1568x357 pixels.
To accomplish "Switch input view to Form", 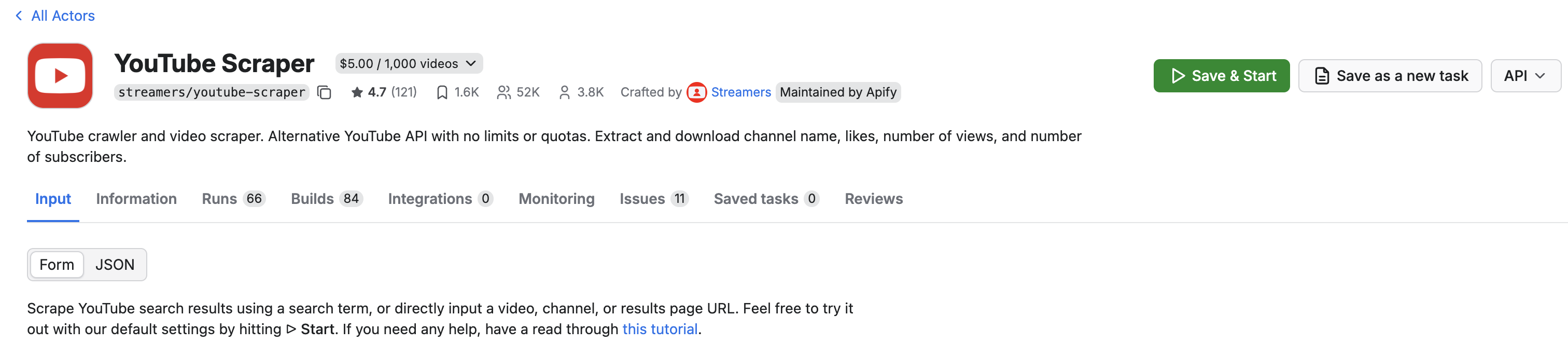I will coord(57,265).
